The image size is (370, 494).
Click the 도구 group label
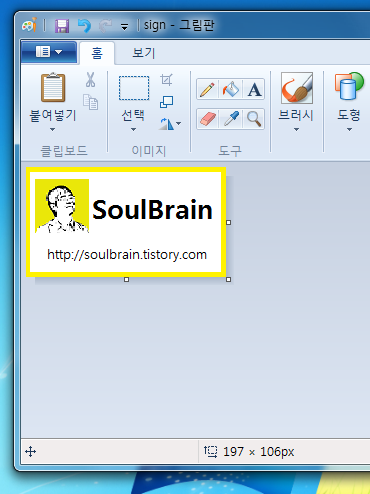pyautogui.click(x=230, y=151)
